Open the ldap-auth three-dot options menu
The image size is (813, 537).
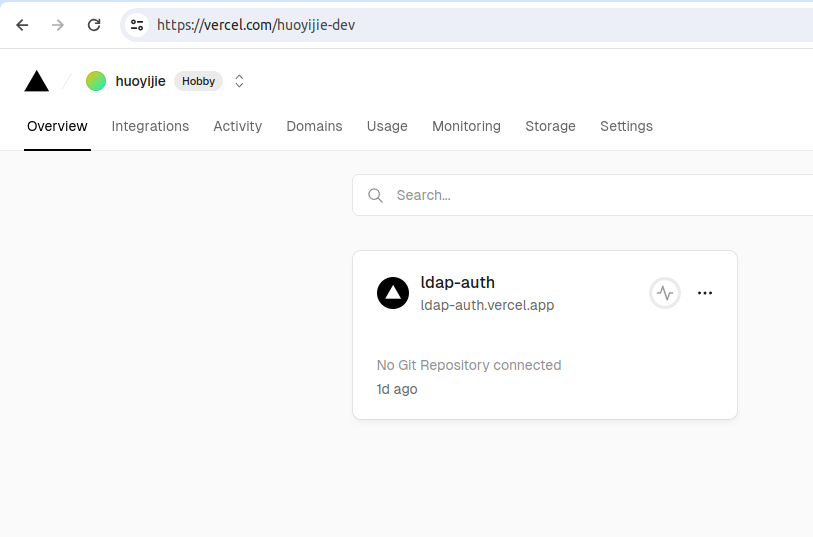pyautogui.click(x=705, y=293)
